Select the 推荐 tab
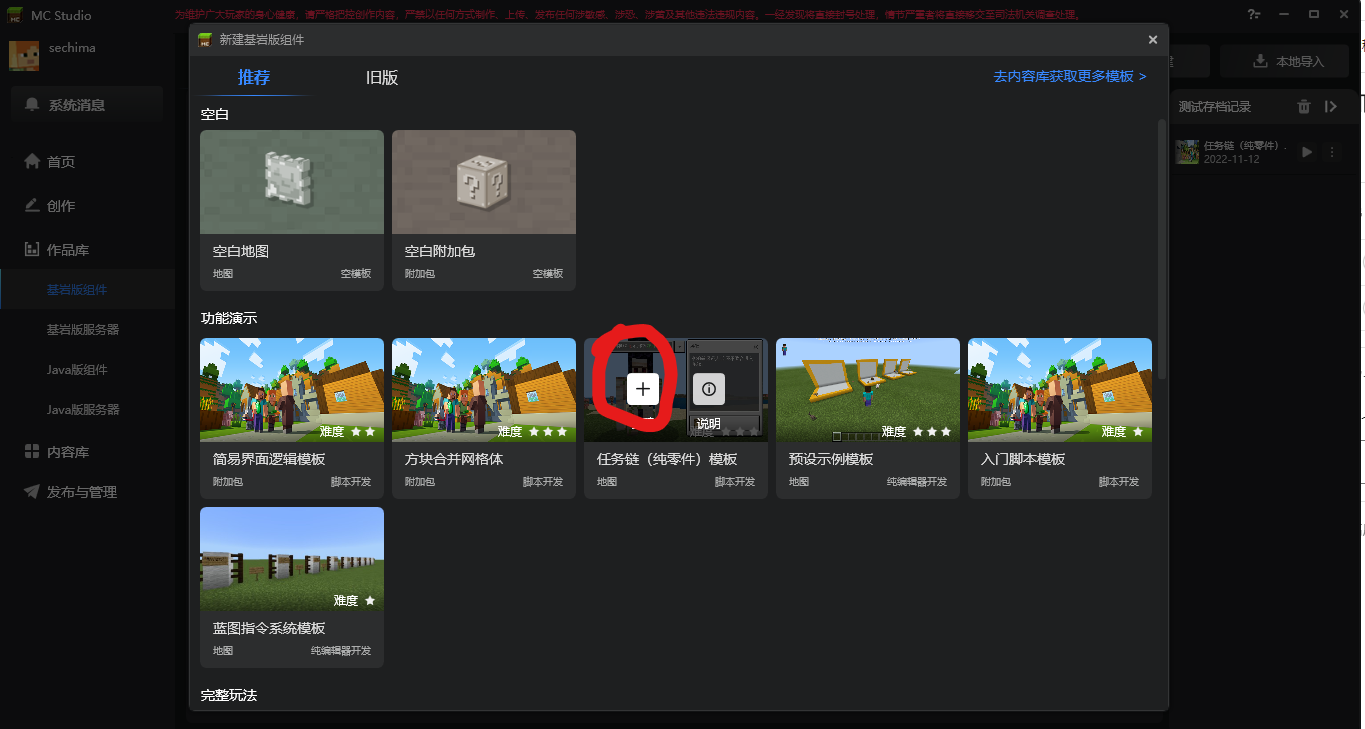Image resolution: width=1365 pixels, height=729 pixels. [254, 78]
